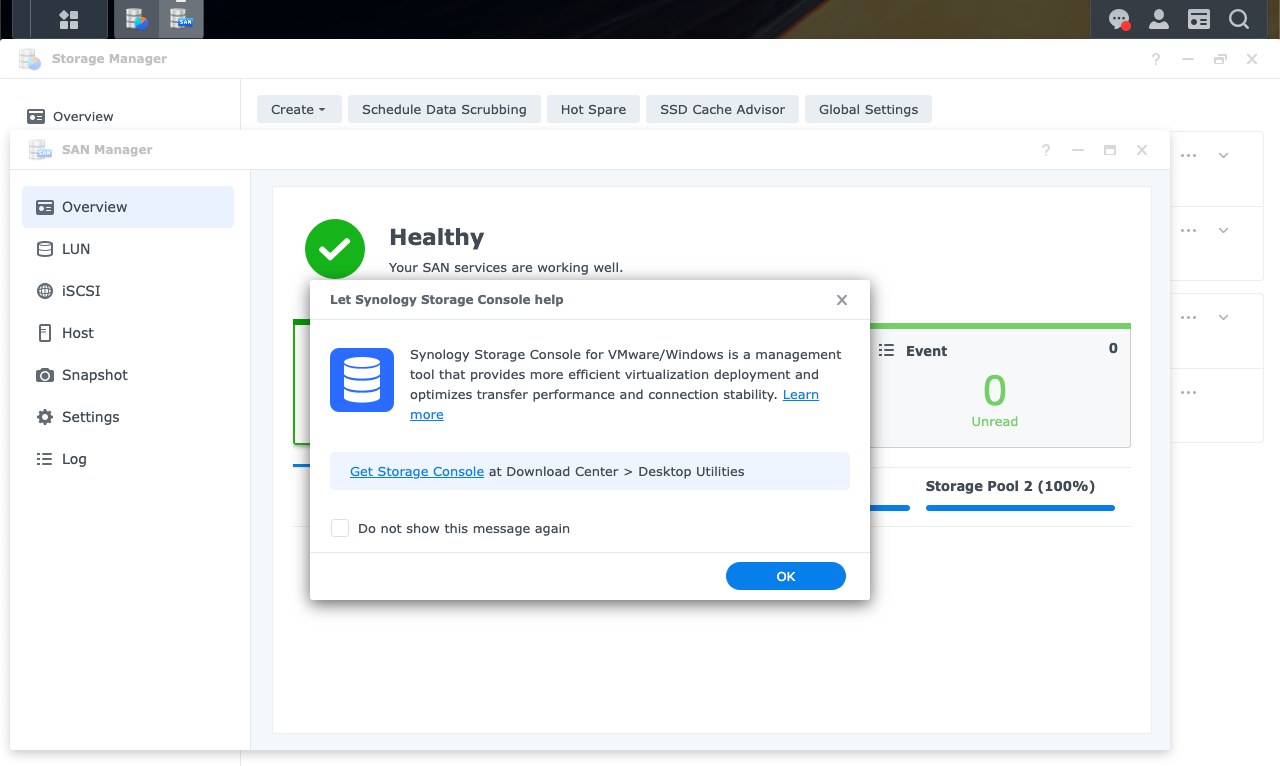Viewport: 1280px width, 766px height.
Task: Click Storage Manager help question mark
Action: coord(1156,59)
